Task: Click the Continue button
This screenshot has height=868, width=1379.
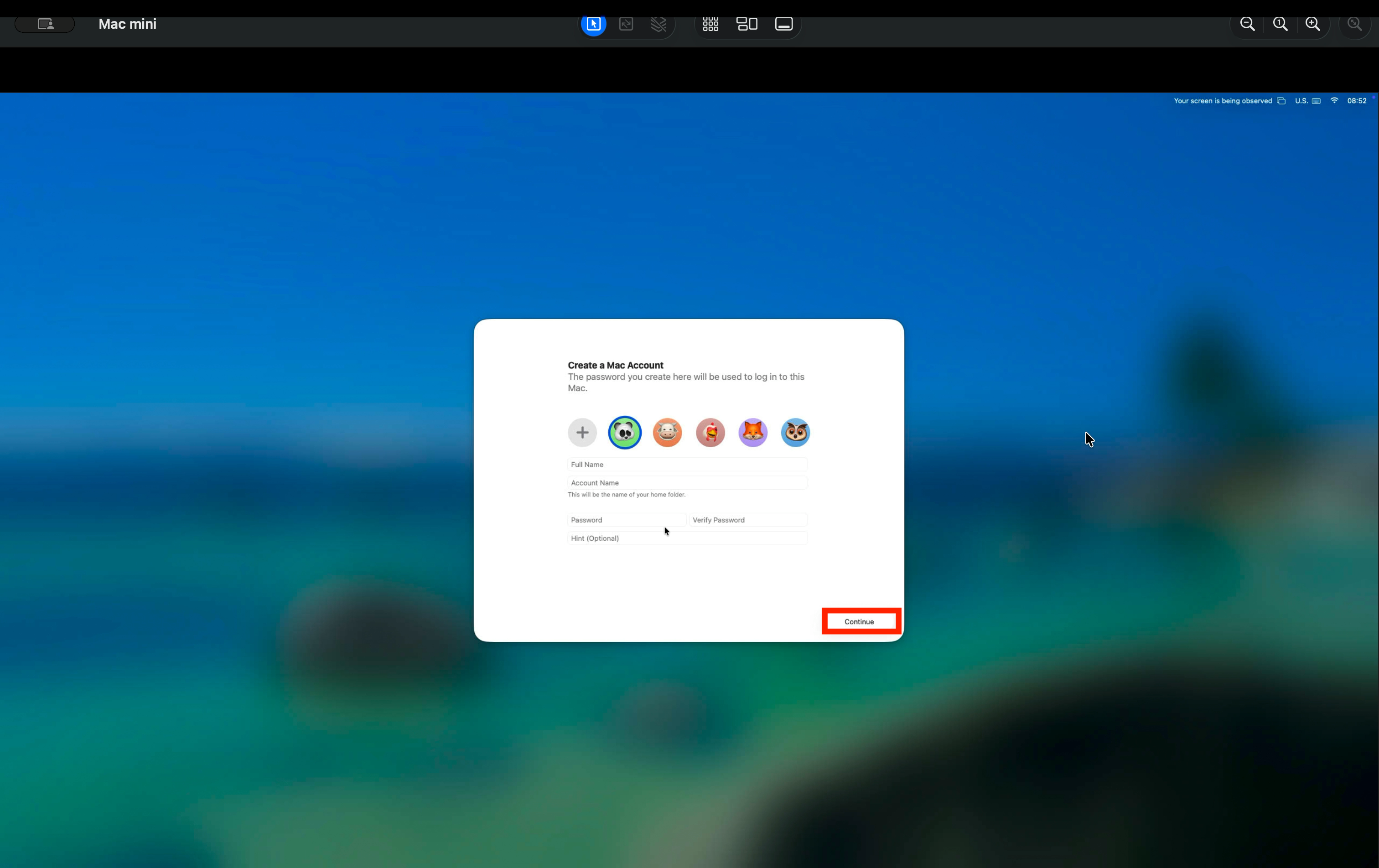Action: (859, 622)
